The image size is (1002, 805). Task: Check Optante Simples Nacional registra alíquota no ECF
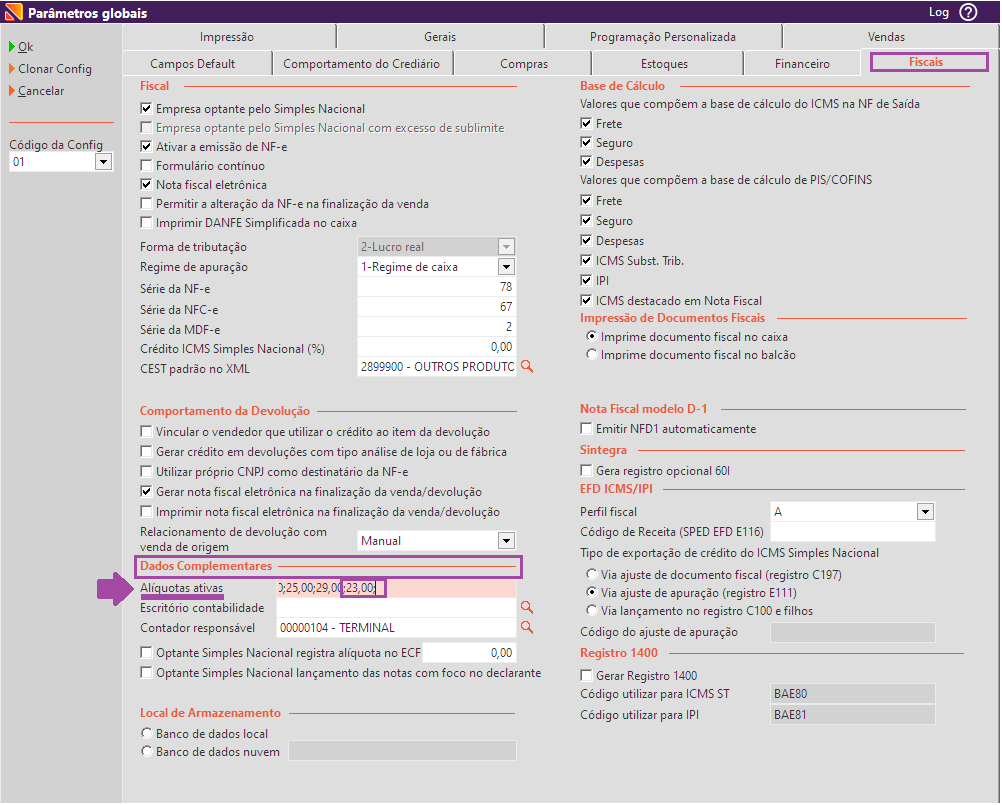pyautogui.click(x=146, y=652)
